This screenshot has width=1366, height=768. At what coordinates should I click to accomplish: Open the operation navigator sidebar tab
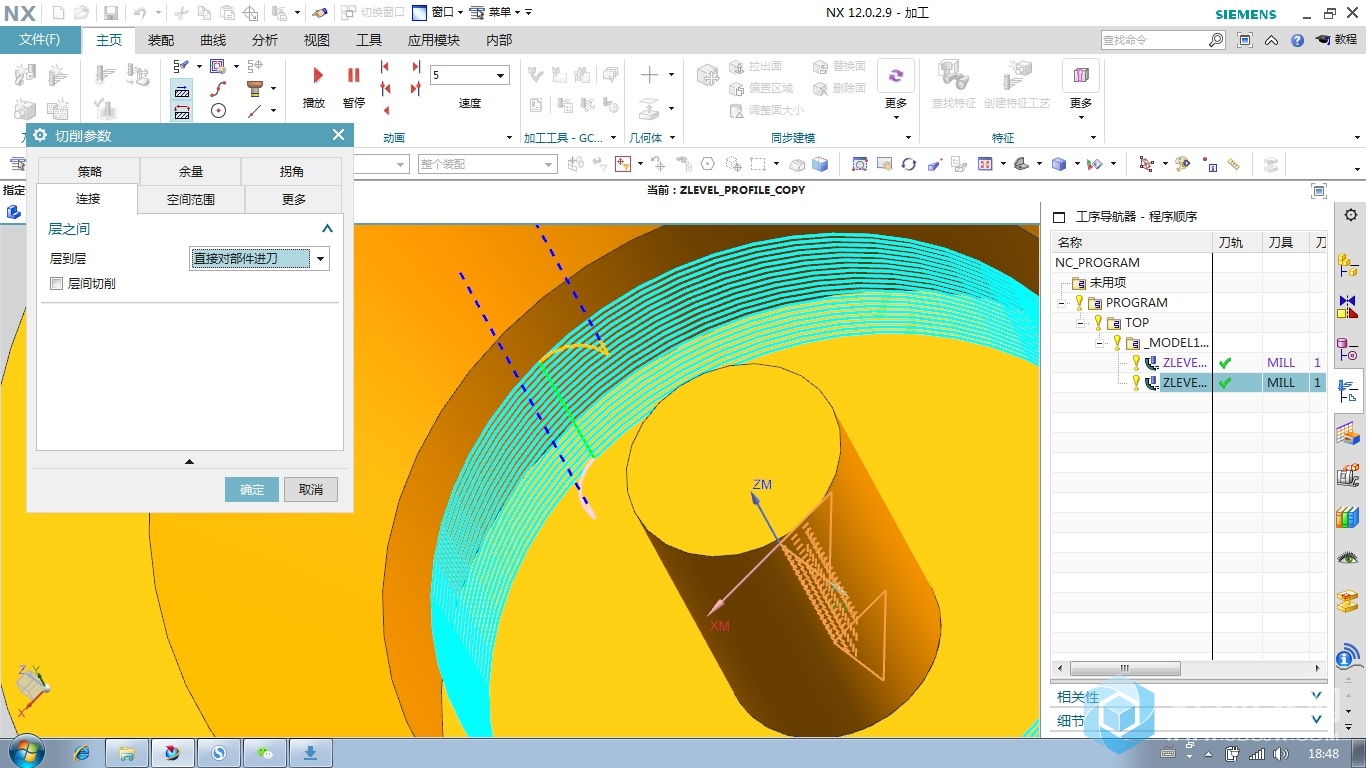1348,391
